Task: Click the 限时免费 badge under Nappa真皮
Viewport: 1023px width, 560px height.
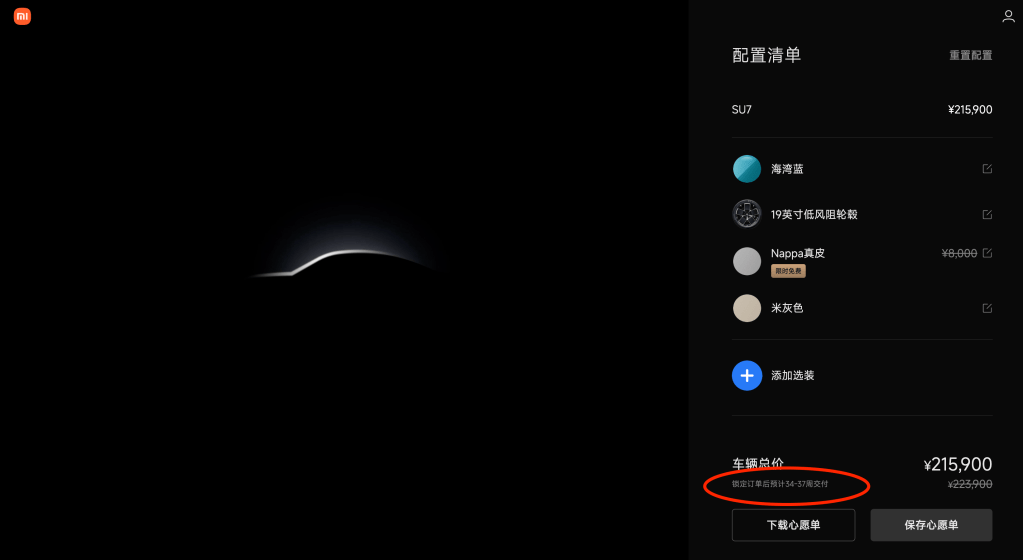Action: (x=788, y=271)
